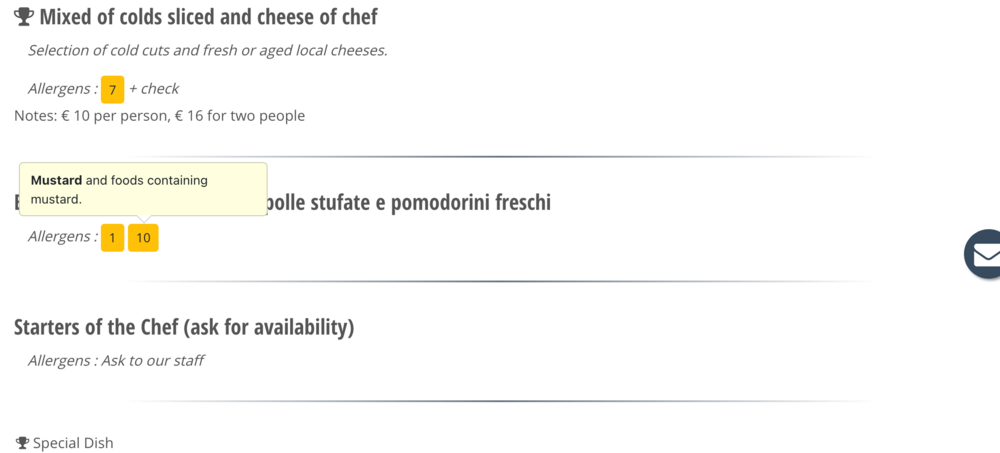Click the bold word Mustard in the tooltip
Viewport: 1000px width, 453px height.
tap(56, 181)
